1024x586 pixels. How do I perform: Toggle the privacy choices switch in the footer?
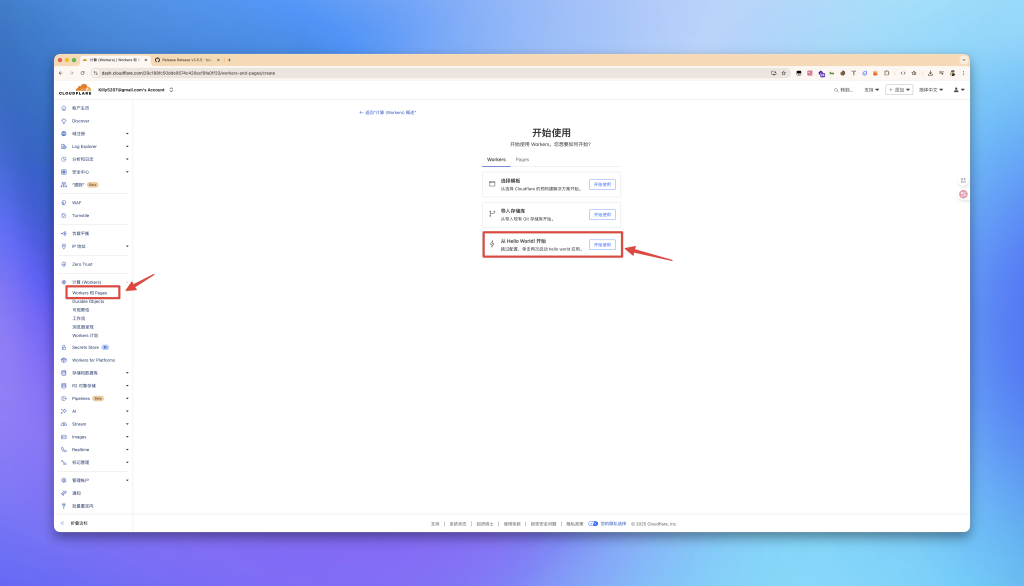point(593,523)
